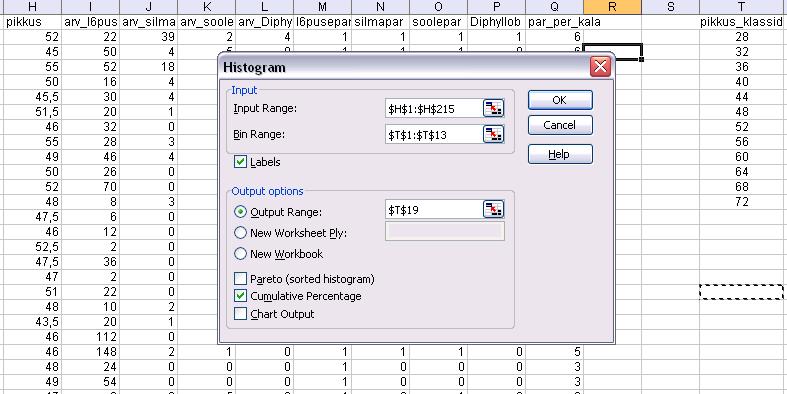Select highlighted column R header

tap(612, 7)
